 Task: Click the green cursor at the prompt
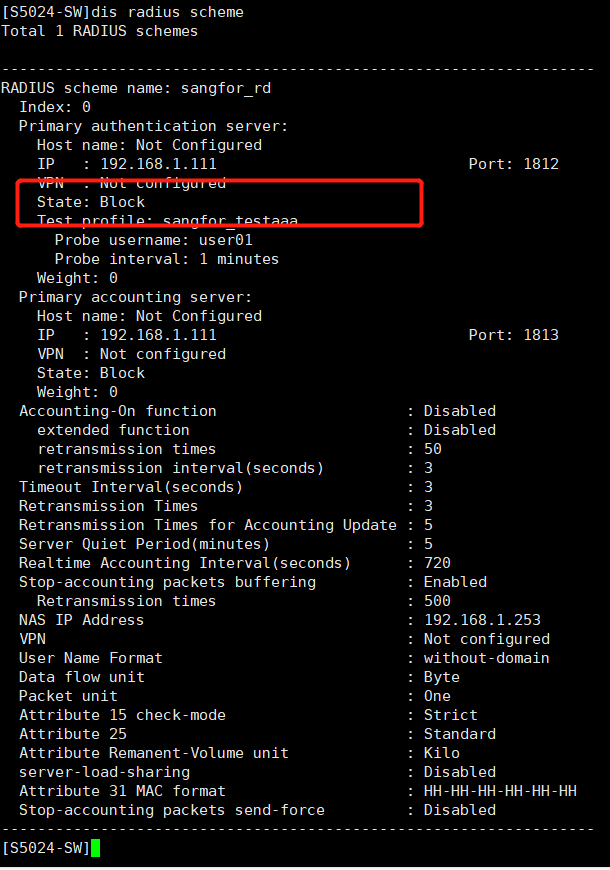[x=95, y=848]
